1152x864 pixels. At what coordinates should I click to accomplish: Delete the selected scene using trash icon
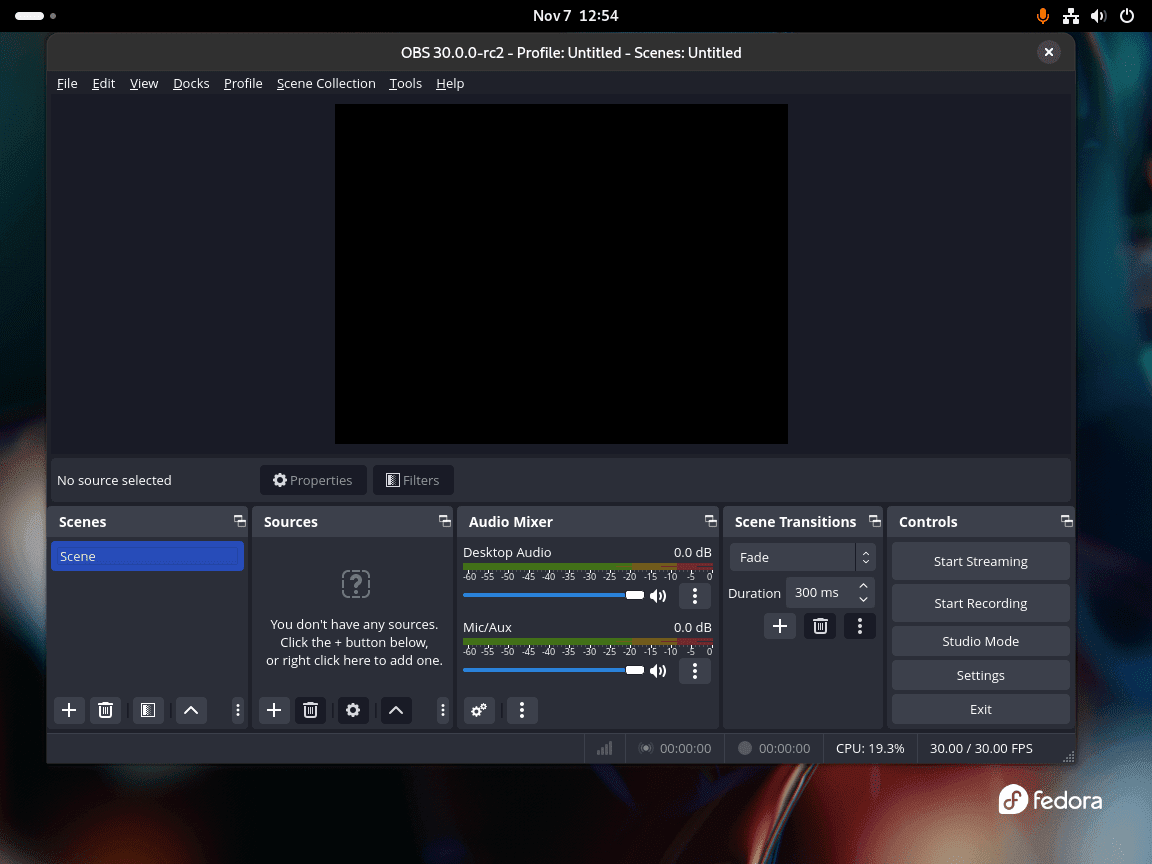point(105,710)
